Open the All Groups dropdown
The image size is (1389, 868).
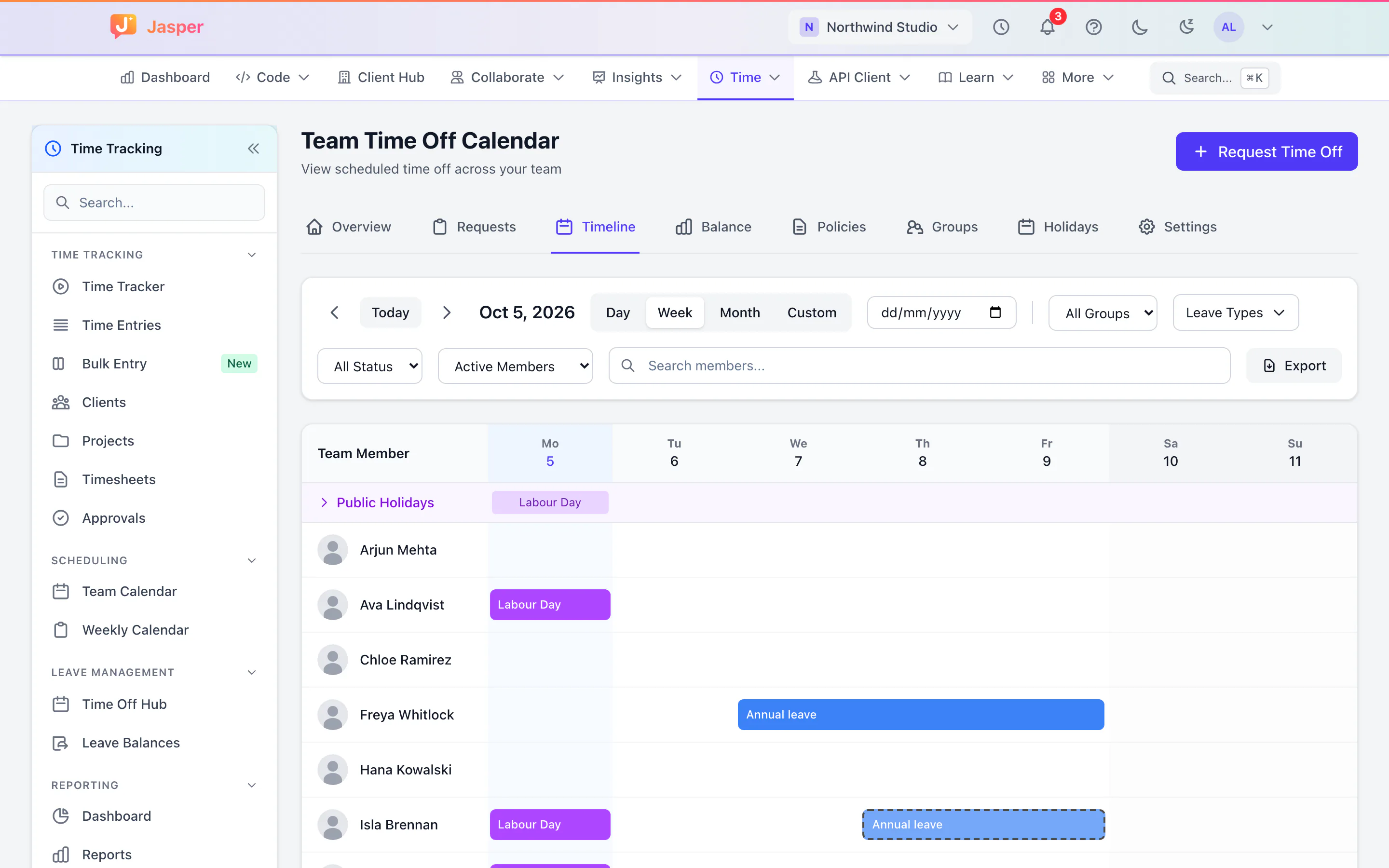click(x=1103, y=313)
